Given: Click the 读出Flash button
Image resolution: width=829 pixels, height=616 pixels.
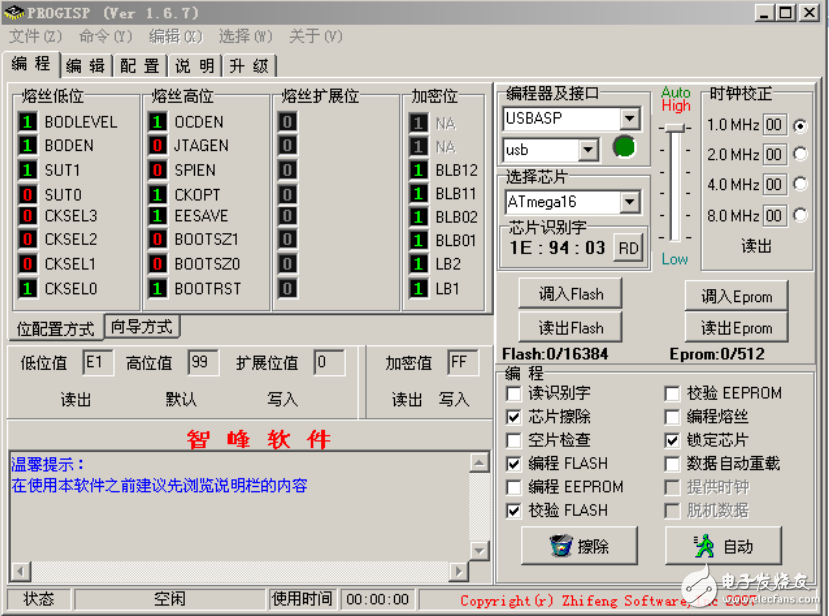Looking at the screenshot, I should click(570, 327).
